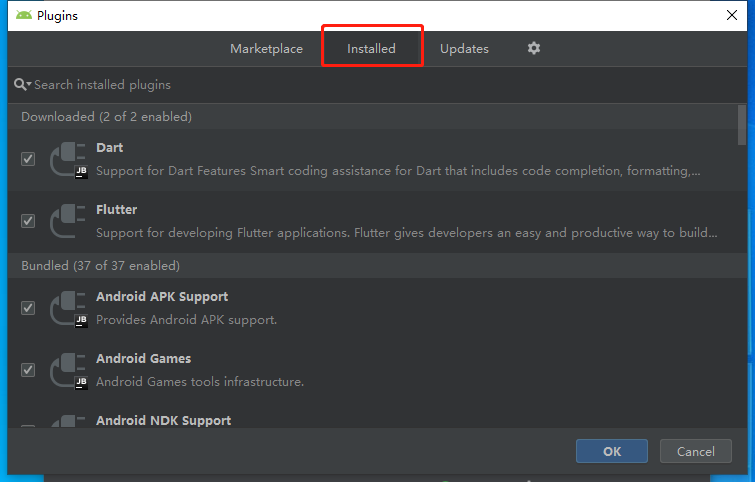Uncheck Android APK Support plugin
This screenshot has height=482, width=755.
pyautogui.click(x=28, y=308)
